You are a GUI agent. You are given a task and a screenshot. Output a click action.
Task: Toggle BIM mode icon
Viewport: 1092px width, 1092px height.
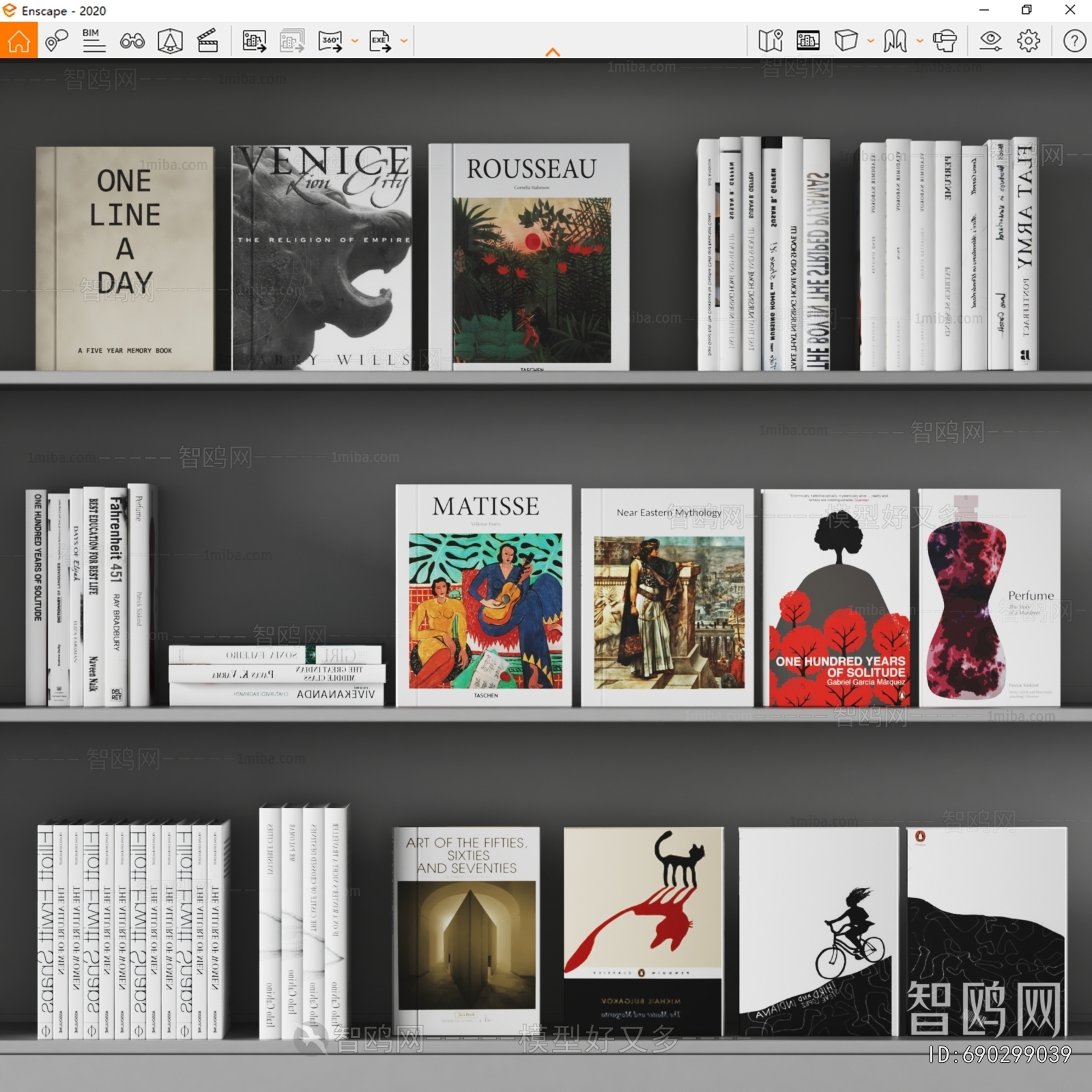[x=94, y=40]
